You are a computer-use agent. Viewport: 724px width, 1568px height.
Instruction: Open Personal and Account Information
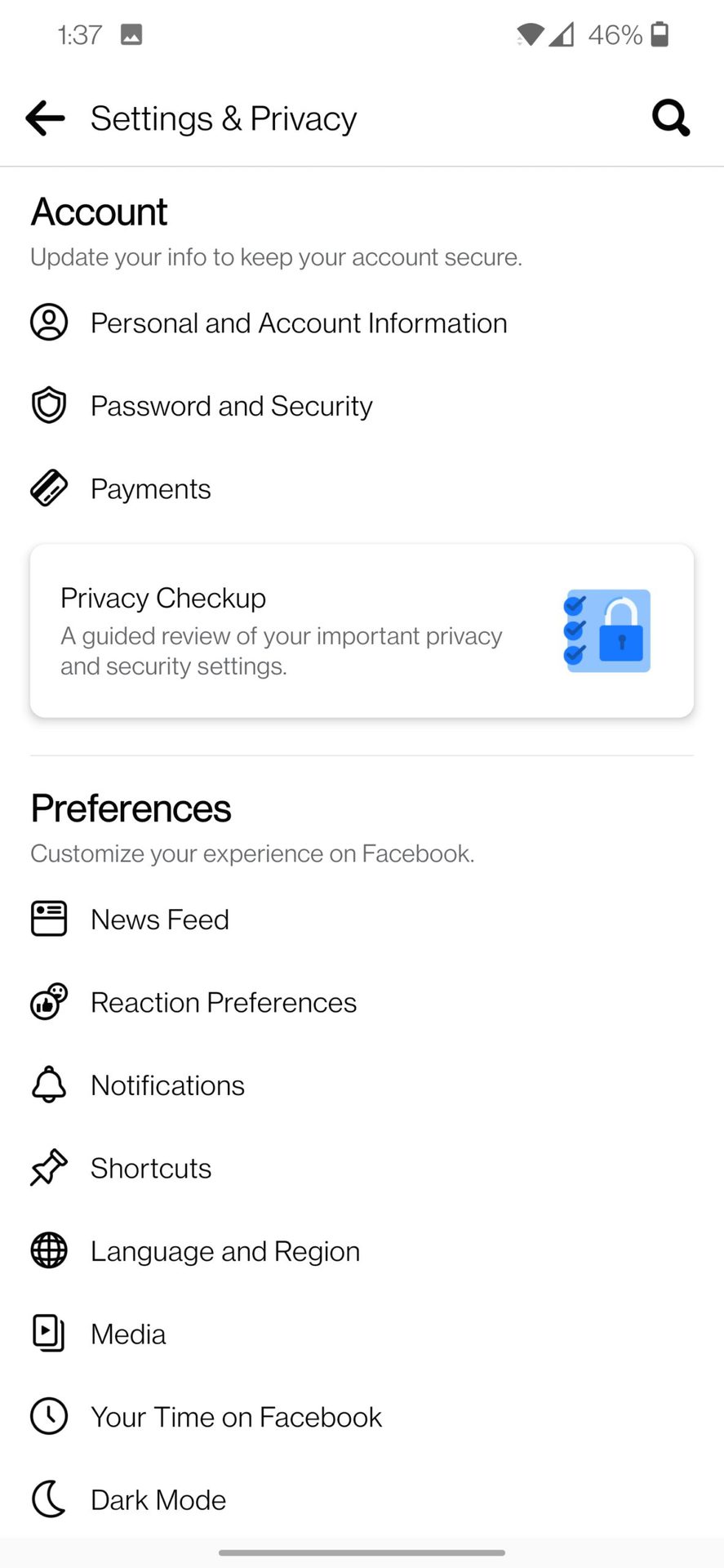point(299,323)
